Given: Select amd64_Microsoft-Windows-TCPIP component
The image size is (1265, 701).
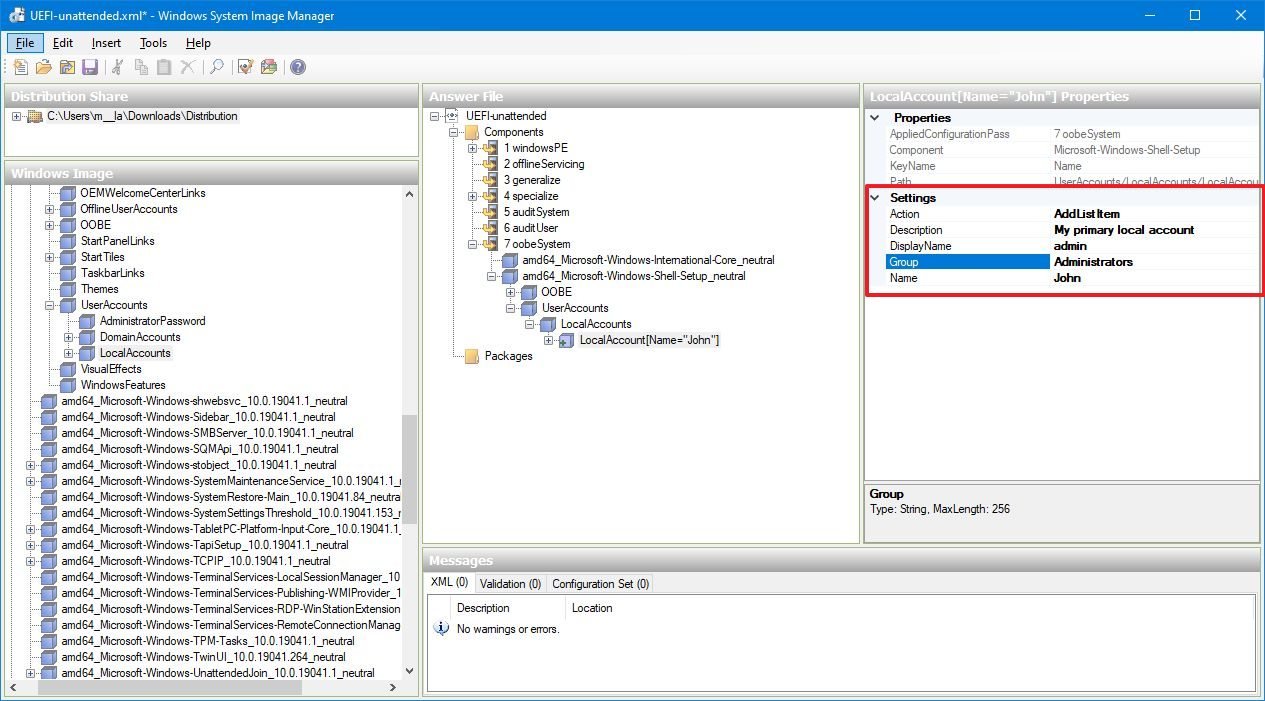Looking at the screenshot, I should pos(196,561).
